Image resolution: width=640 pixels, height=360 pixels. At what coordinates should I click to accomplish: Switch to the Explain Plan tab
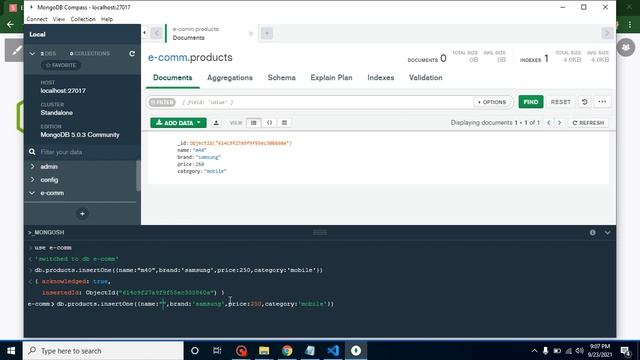click(331, 78)
